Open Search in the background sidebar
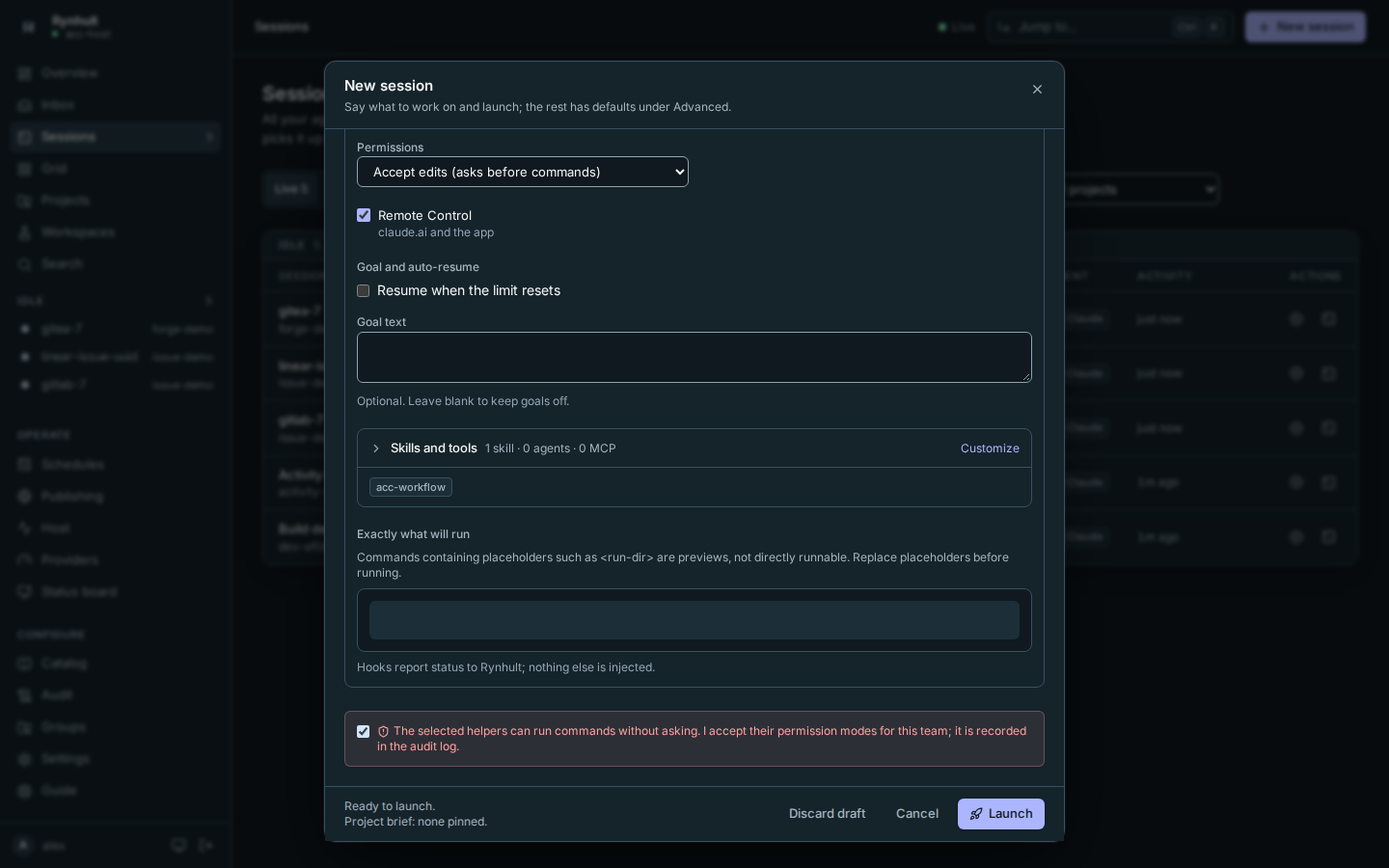 tap(116, 264)
